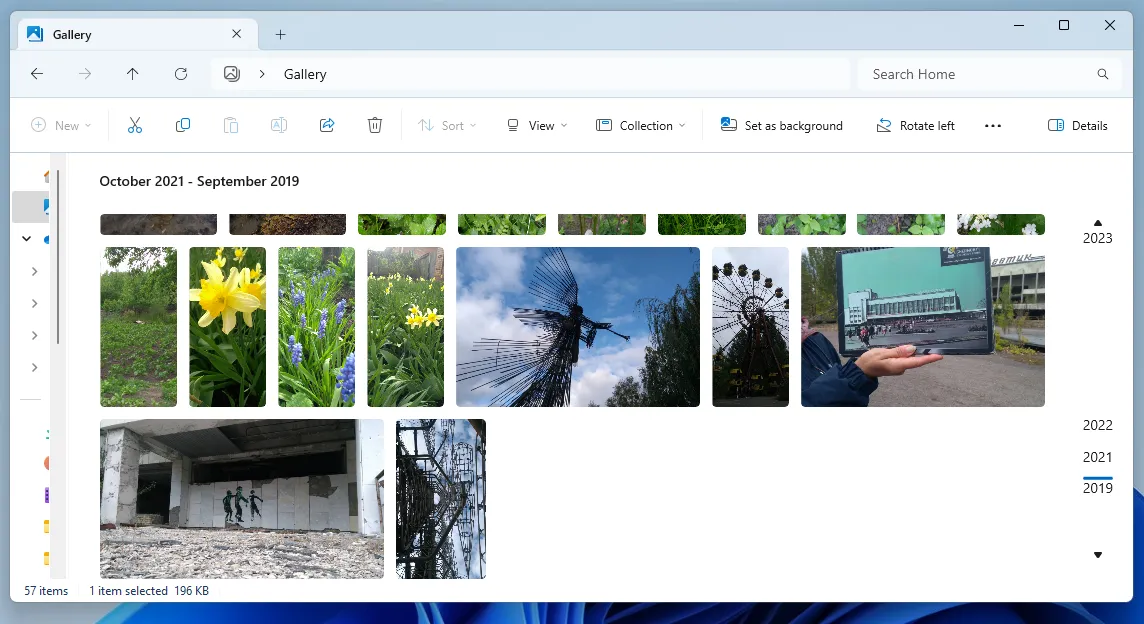
Task: Share the selected image
Action: click(327, 125)
